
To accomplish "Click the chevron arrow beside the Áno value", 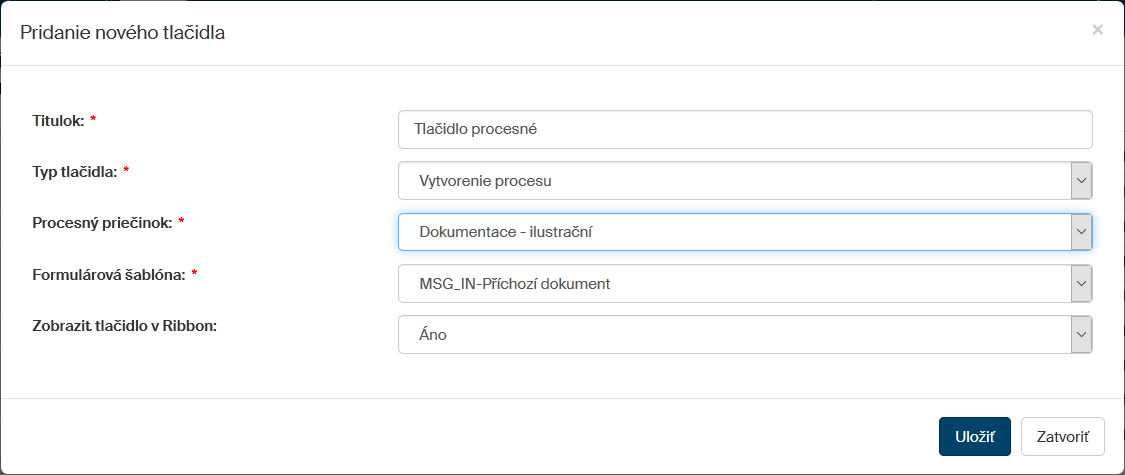I will click(x=1080, y=335).
